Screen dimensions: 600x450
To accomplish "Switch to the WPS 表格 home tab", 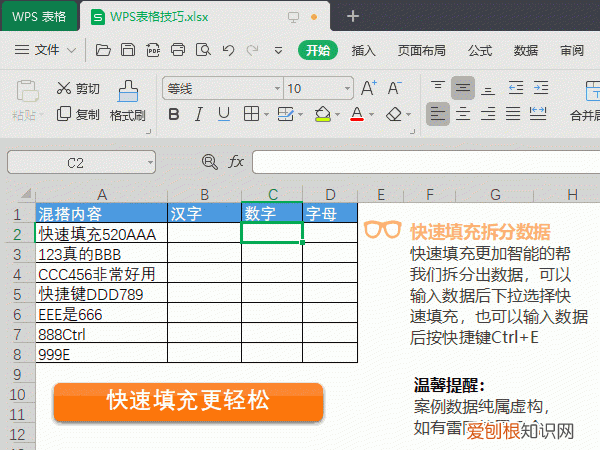I will coord(39,16).
